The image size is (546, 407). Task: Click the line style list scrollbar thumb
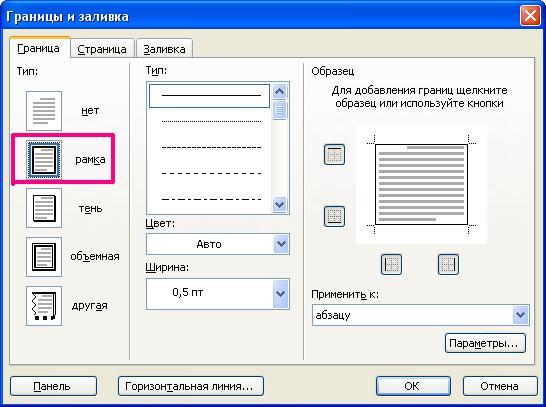pos(280,110)
